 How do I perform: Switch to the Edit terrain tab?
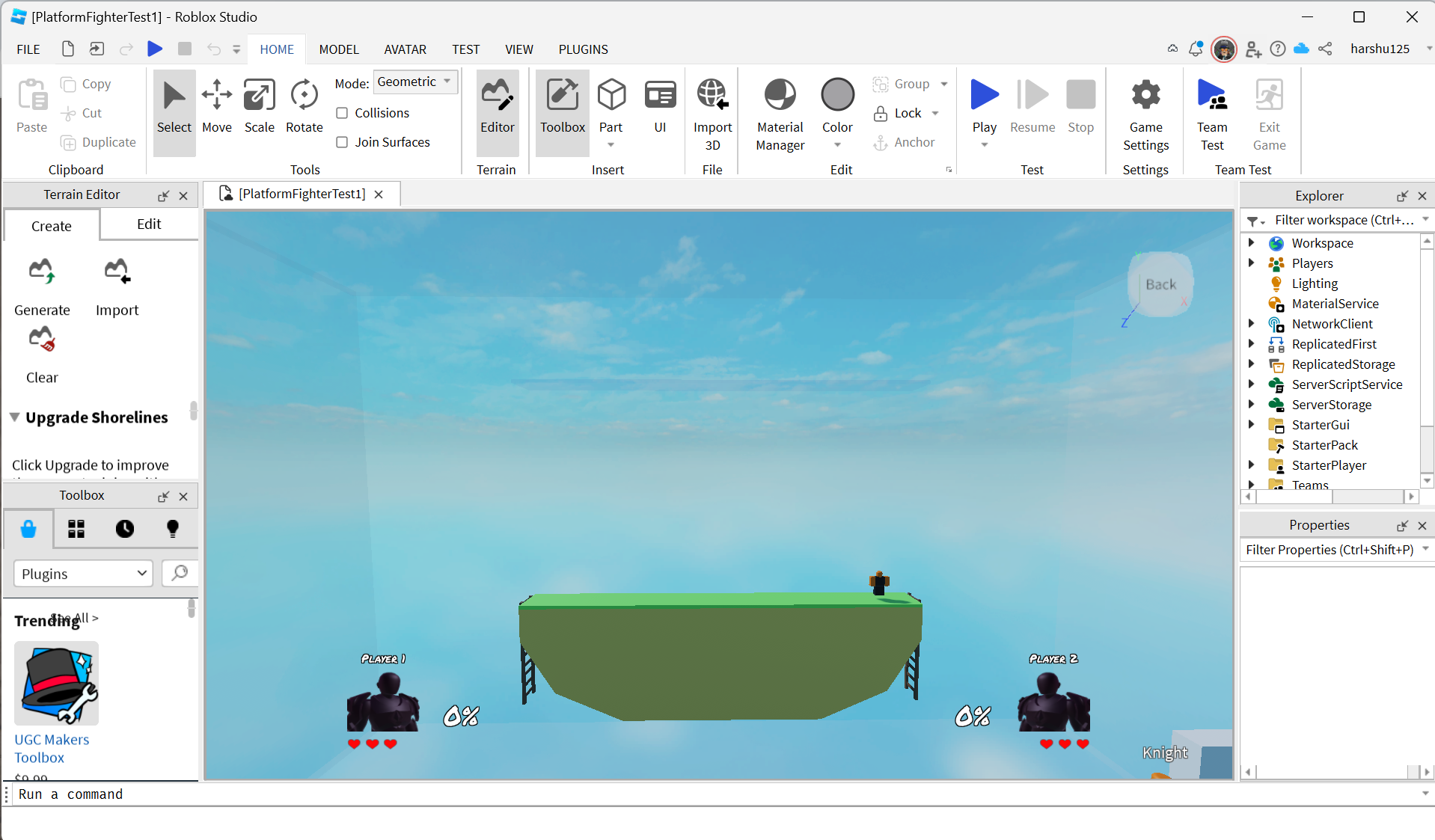[x=149, y=224]
